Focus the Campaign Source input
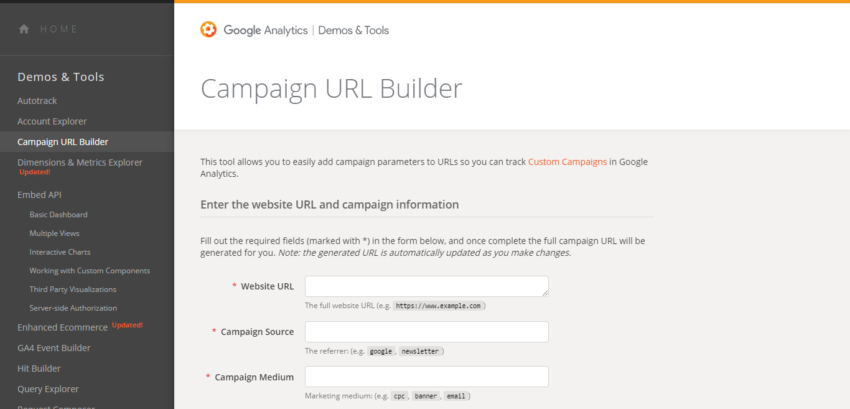This screenshot has width=850, height=409. (x=426, y=332)
